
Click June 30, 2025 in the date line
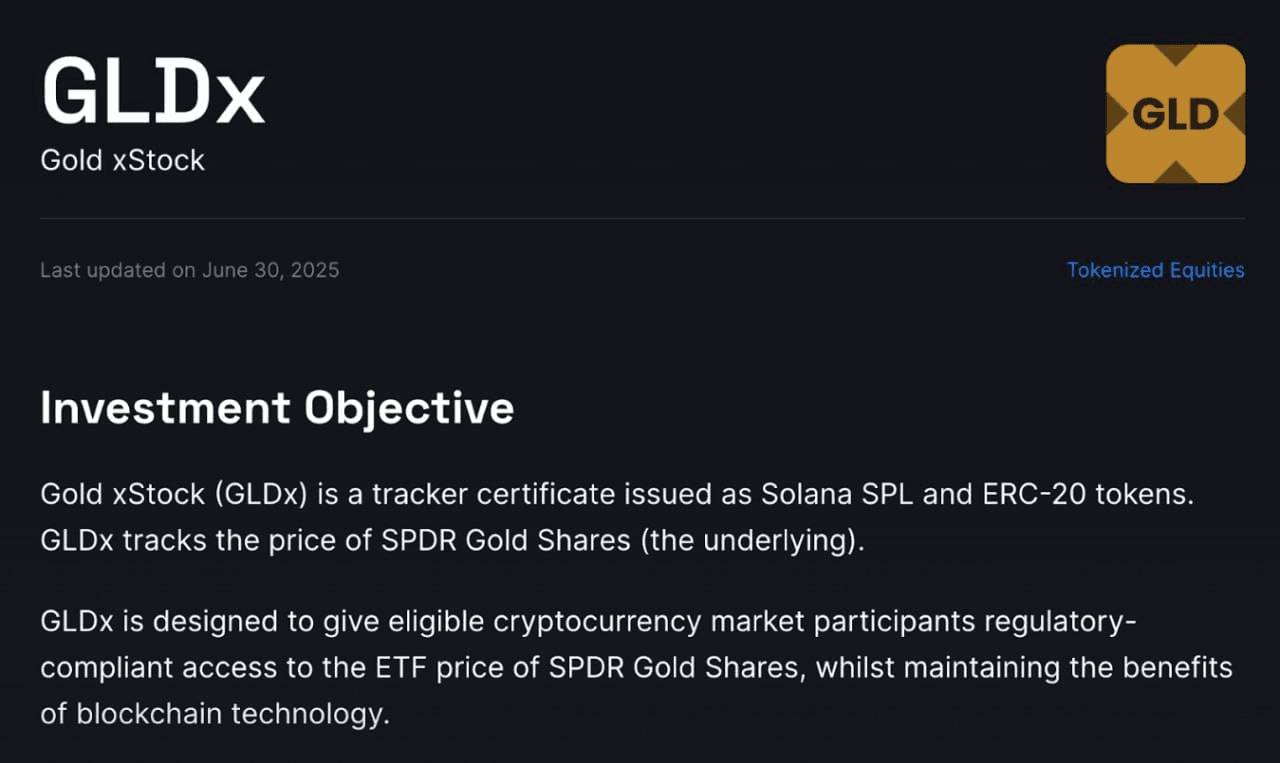[x=270, y=270]
